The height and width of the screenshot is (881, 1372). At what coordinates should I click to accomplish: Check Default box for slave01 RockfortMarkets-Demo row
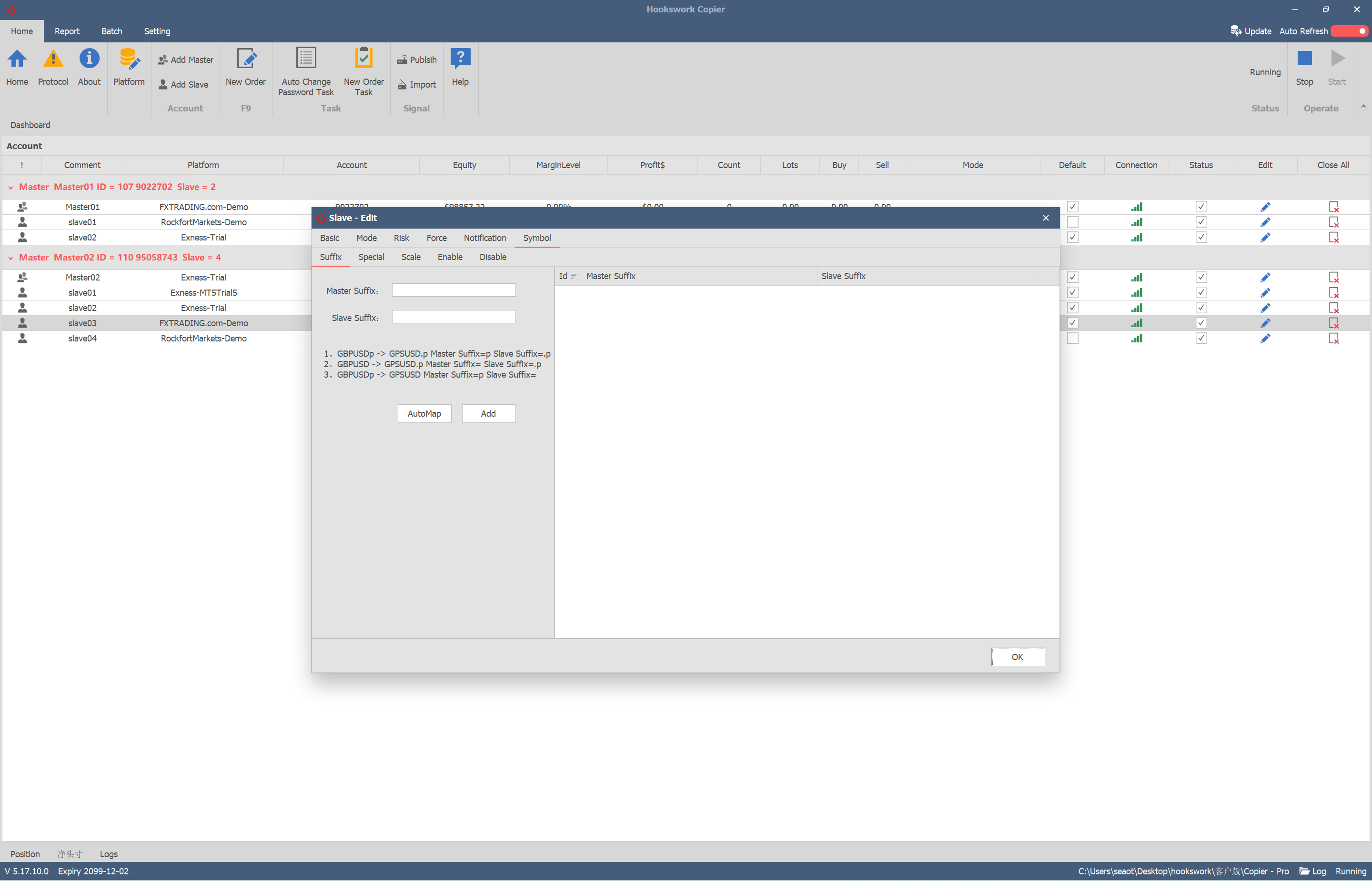(x=1073, y=222)
